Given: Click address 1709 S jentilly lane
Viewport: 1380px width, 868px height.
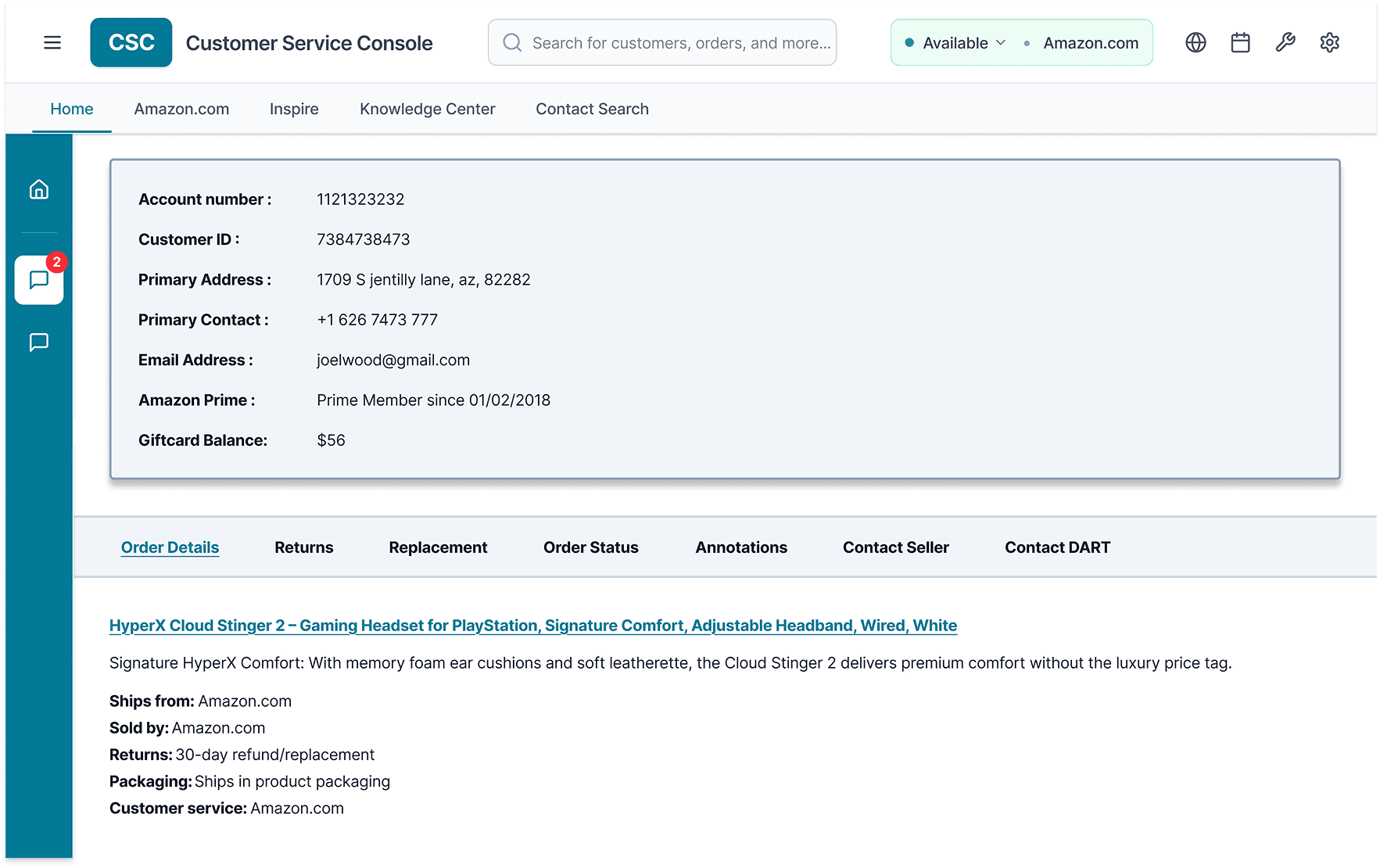Looking at the screenshot, I should 423,280.
